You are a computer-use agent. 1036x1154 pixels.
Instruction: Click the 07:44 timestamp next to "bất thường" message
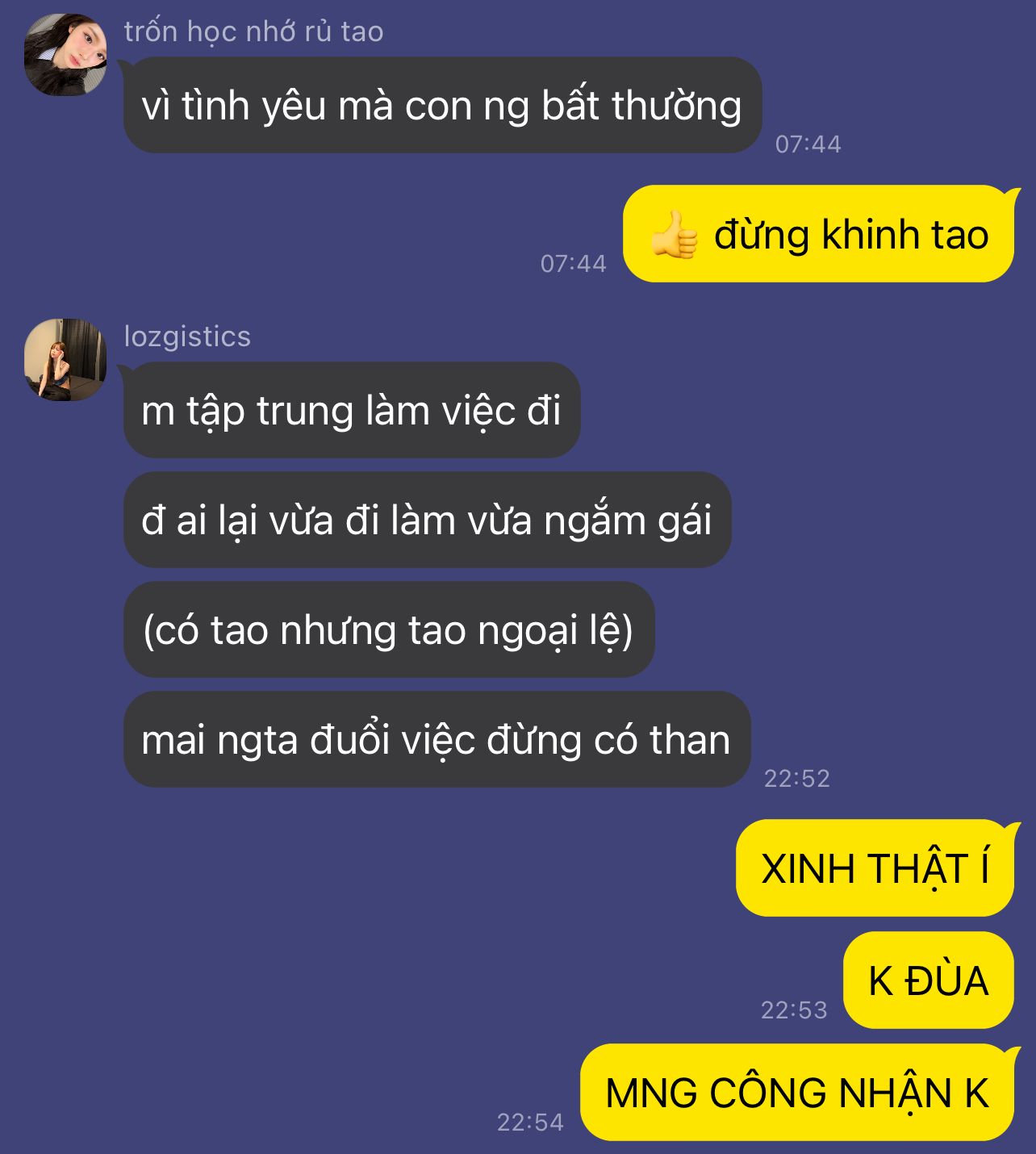tap(808, 144)
